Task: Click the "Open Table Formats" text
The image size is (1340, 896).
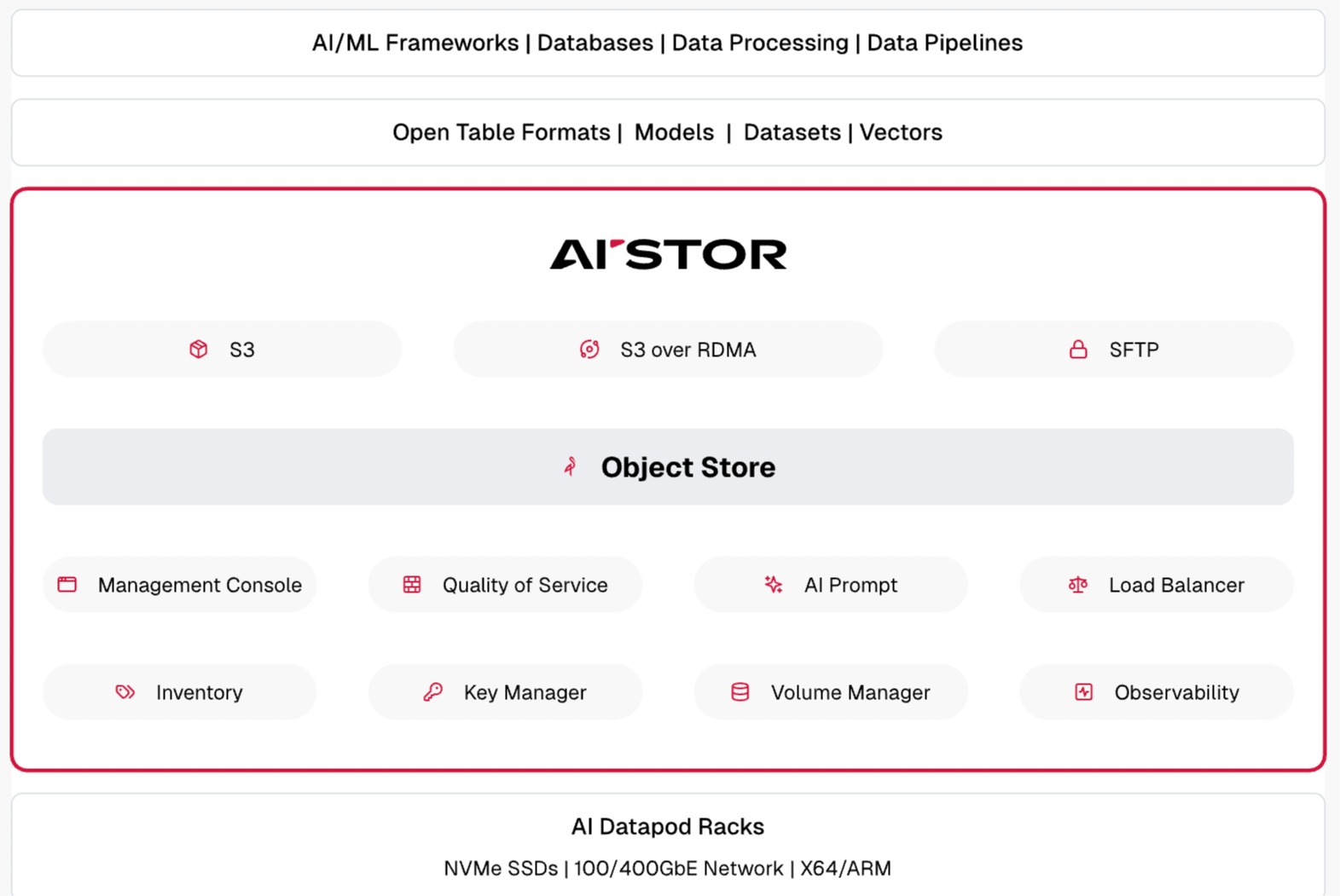Action: point(502,132)
